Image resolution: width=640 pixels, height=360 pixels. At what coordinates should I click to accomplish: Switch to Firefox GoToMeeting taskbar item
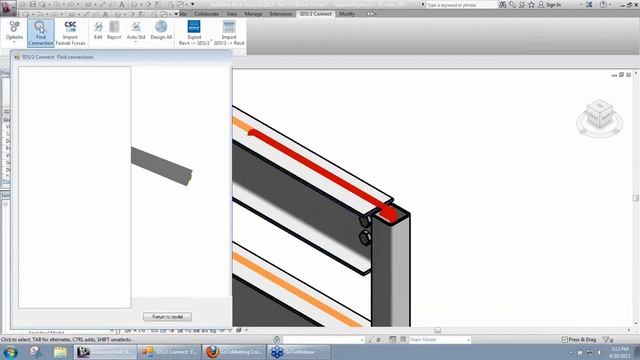pyautogui.click(x=234, y=352)
